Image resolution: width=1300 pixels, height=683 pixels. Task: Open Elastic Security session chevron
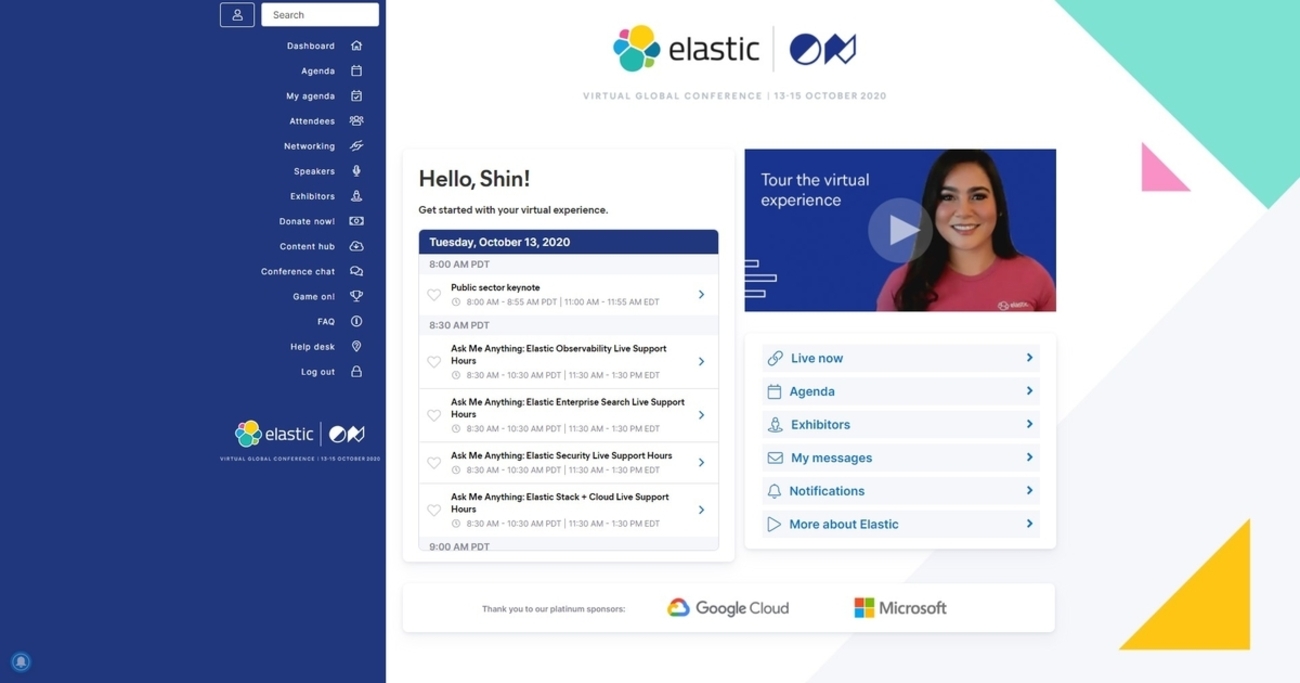click(x=701, y=463)
